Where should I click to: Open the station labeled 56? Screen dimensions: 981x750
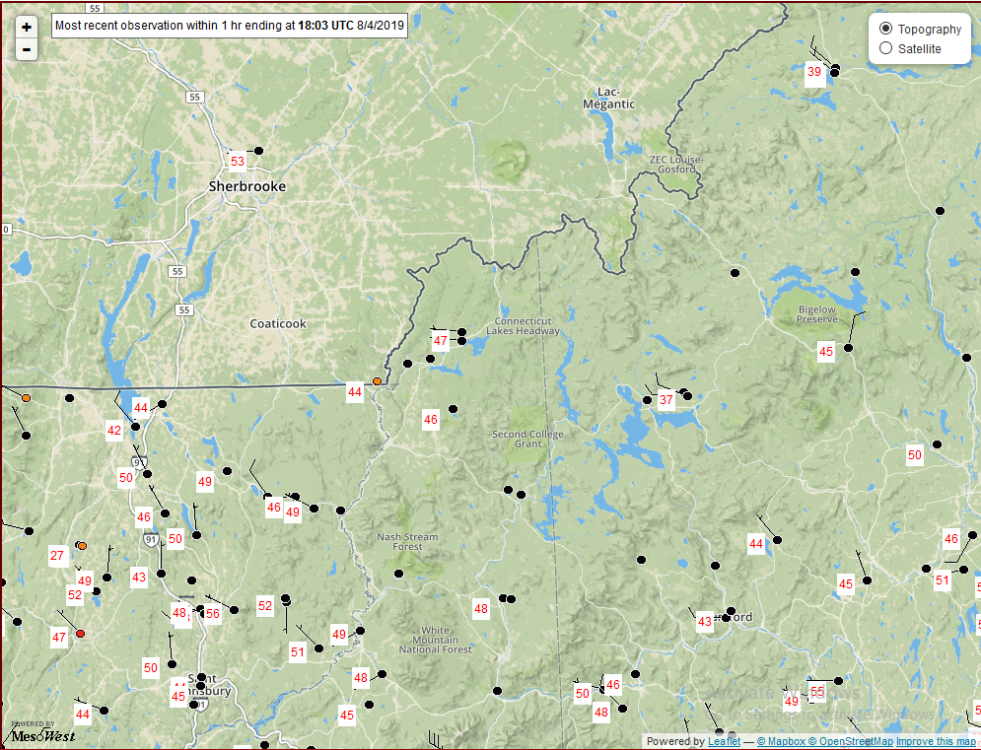[x=213, y=613]
